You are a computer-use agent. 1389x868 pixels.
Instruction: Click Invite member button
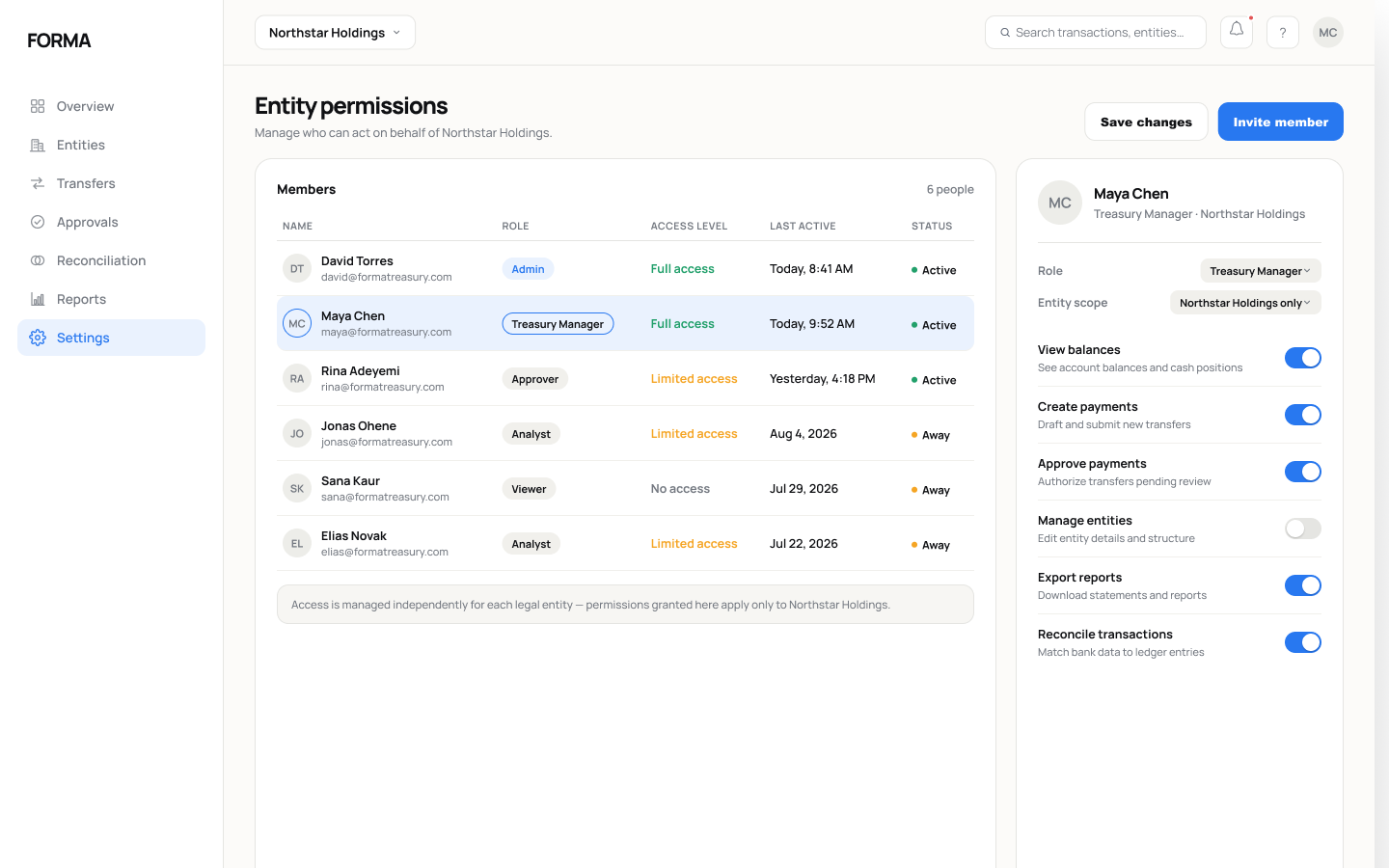tap(1281, 122)
